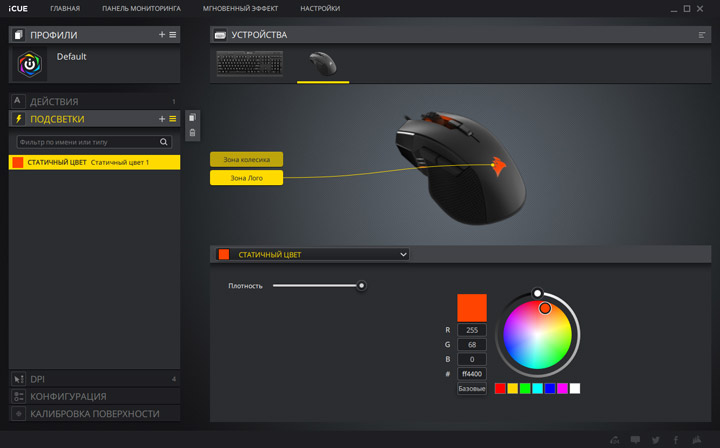Choose the blue base color swatch
The width and height of the screenshot is (720, 448).
(x=550, y=388)
